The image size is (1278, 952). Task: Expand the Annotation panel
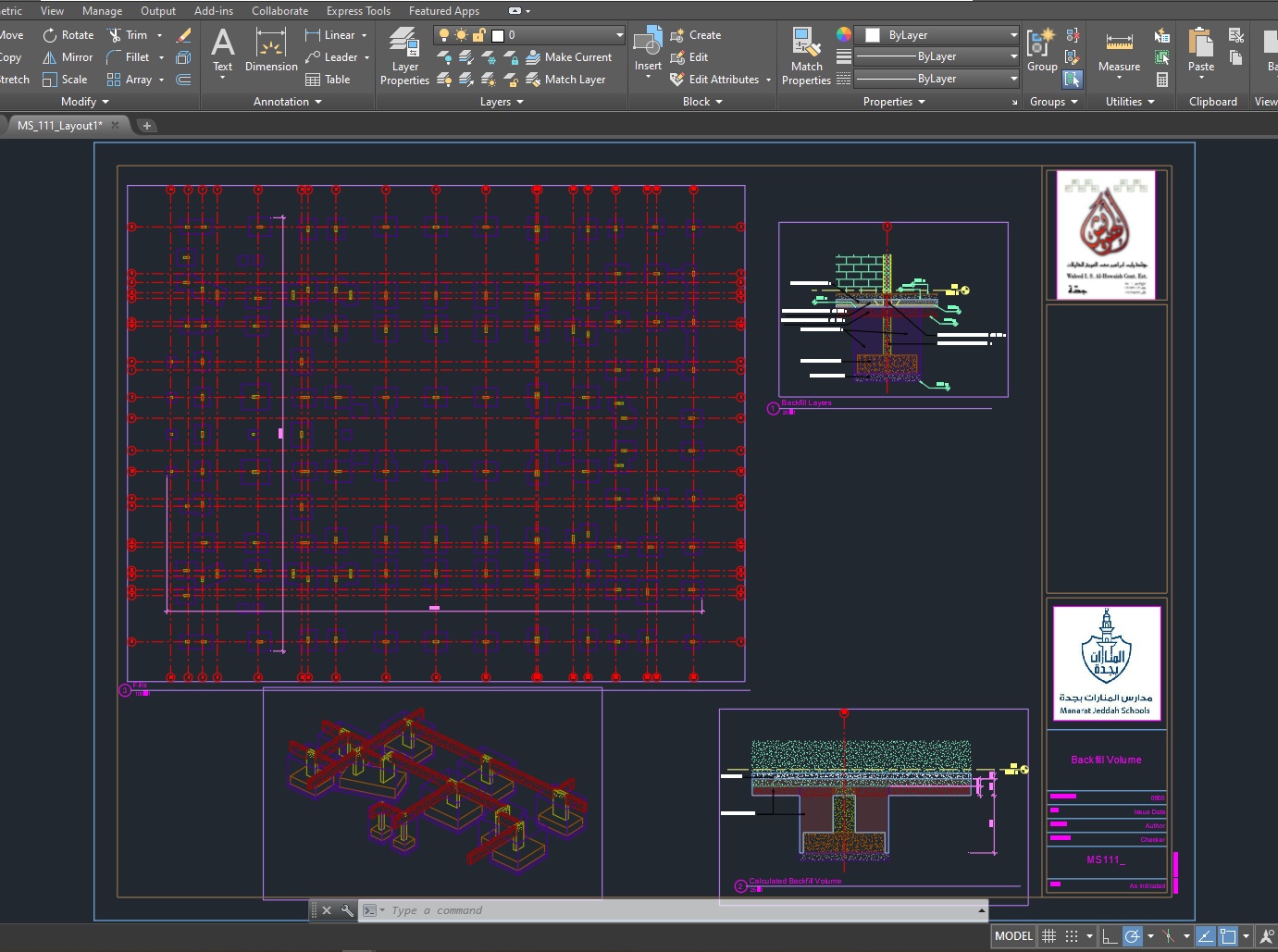pyautogui.click(x=288, y=102)
